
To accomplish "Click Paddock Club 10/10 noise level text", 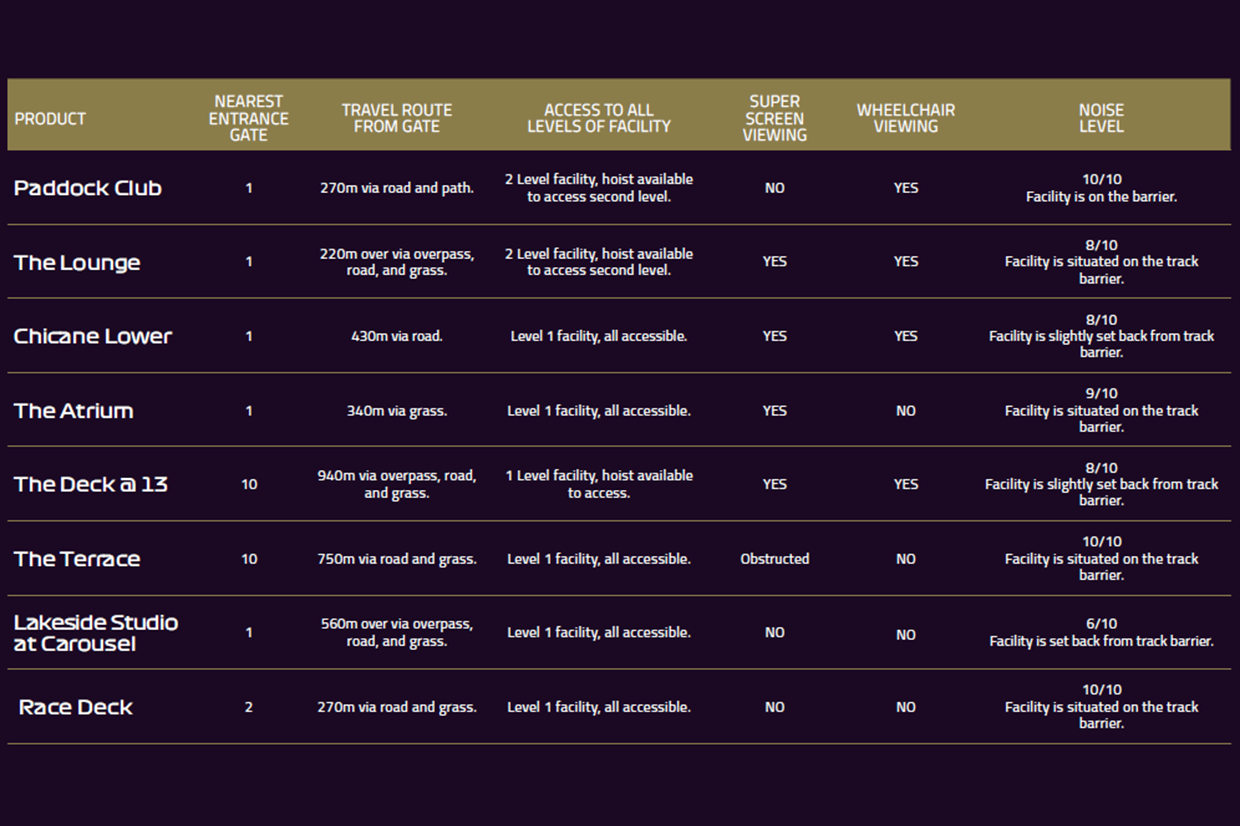I will pos(1102,180).
